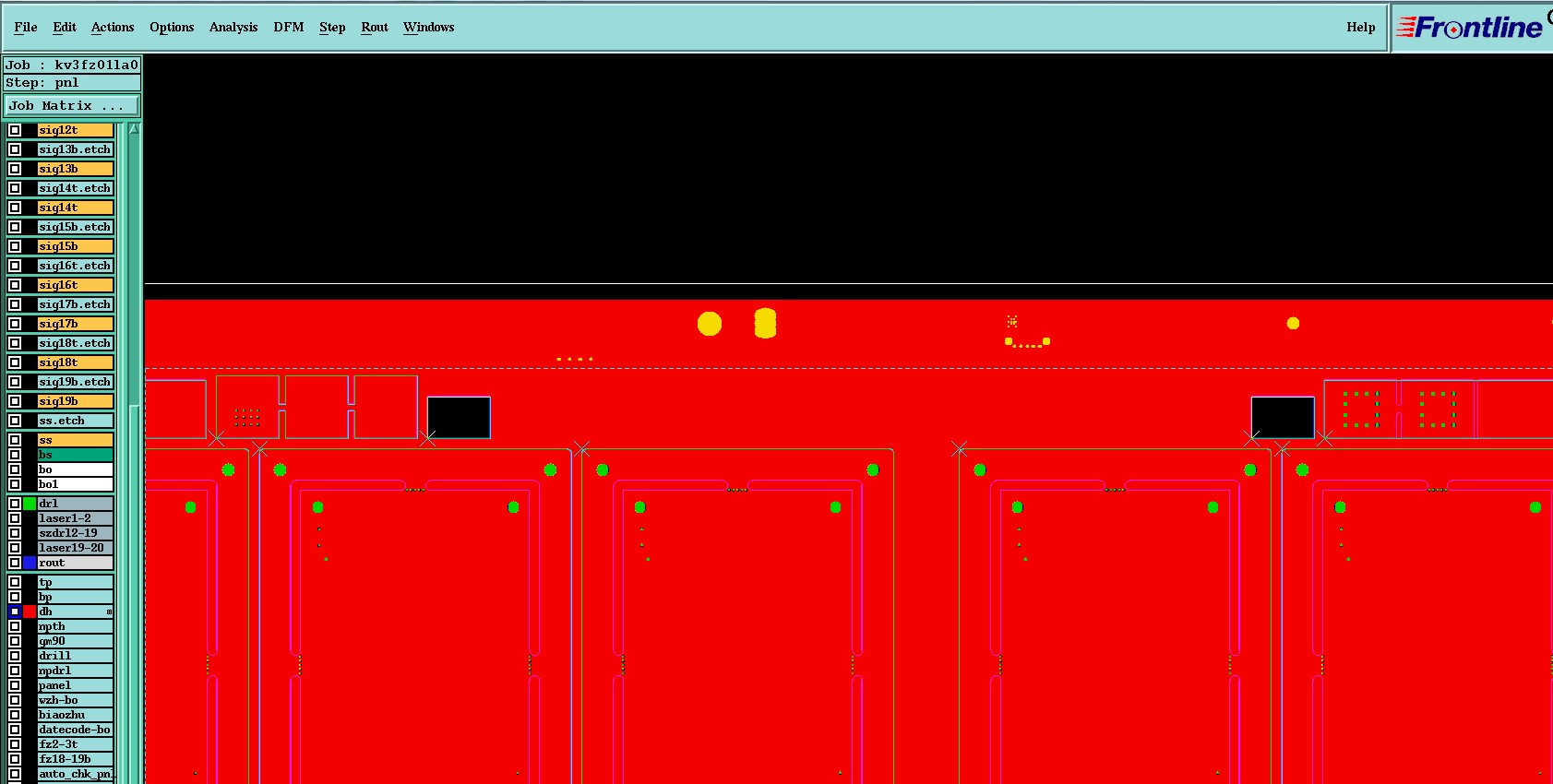
Task: Select the drill layer name
Action: (x=76, y=656)
